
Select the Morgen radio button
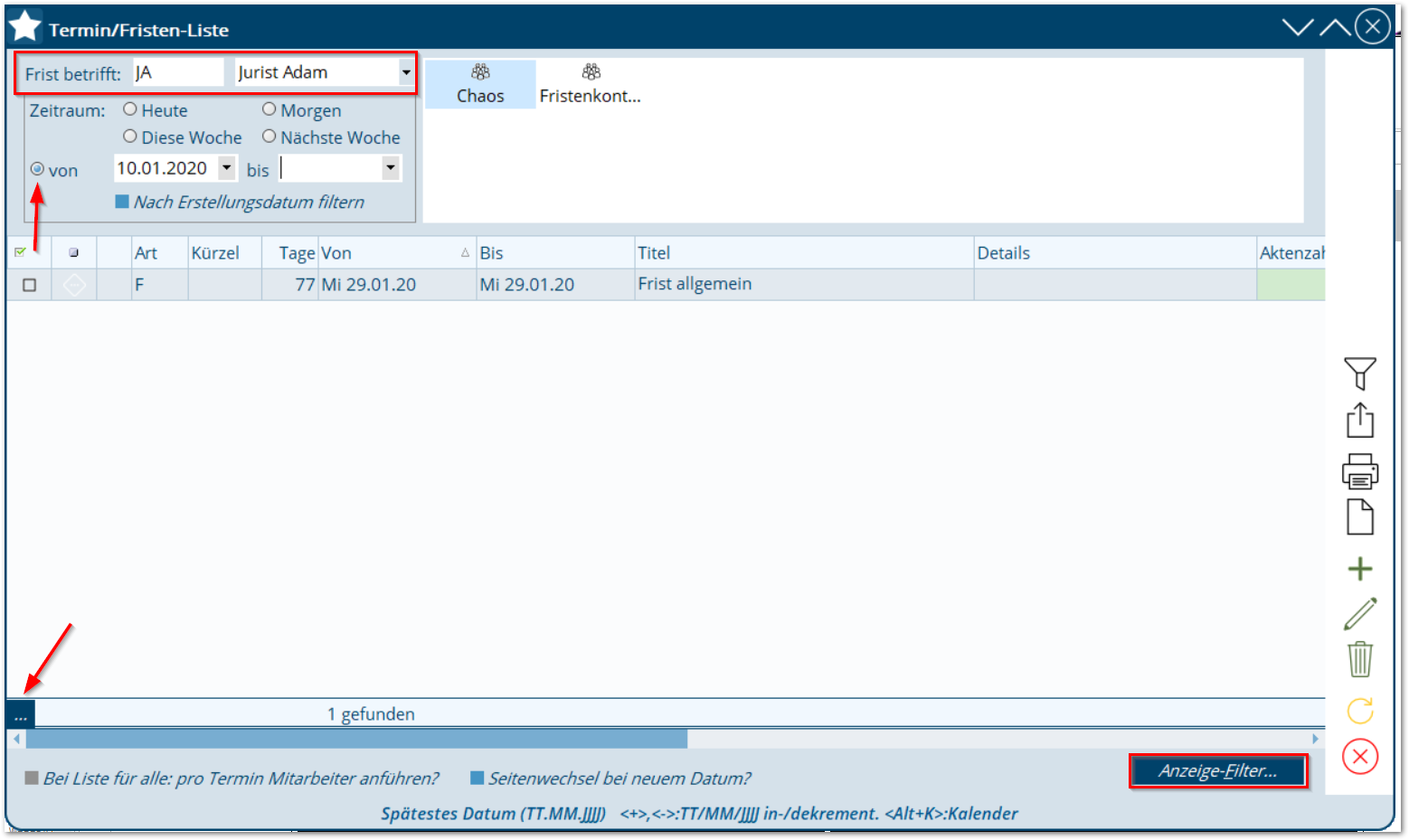(x=269, y=109)
